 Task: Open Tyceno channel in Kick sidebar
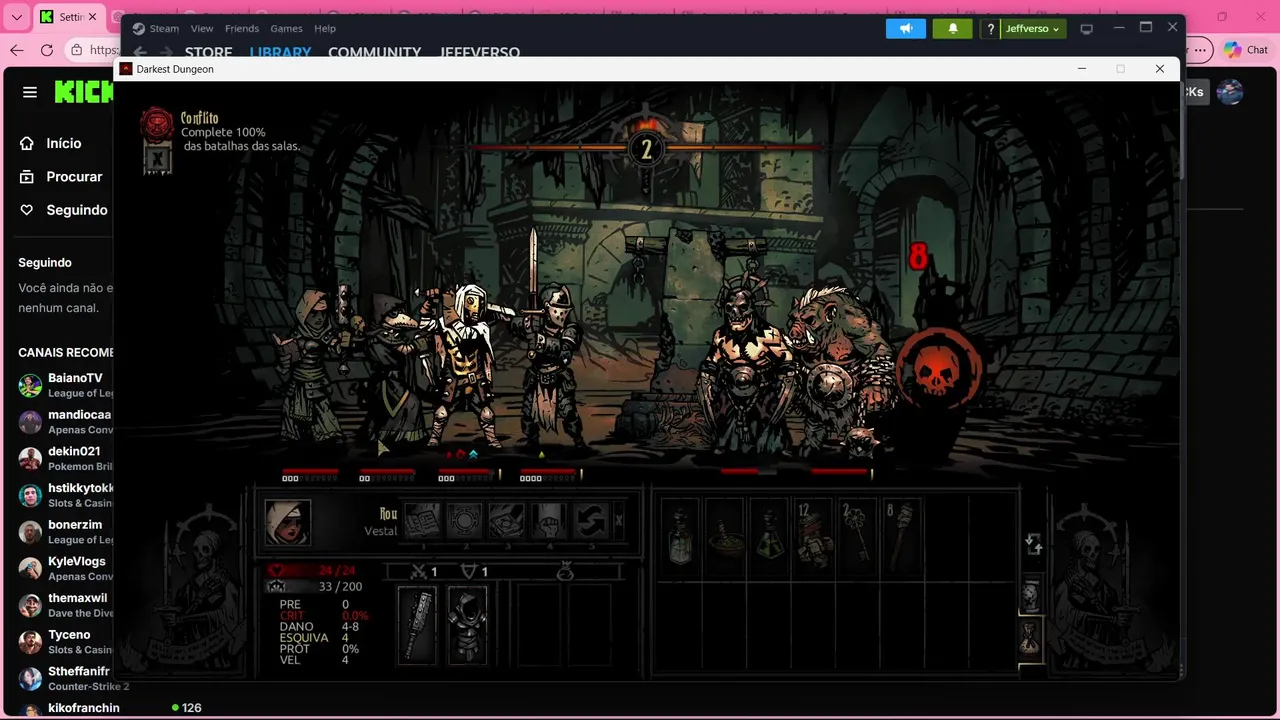pos(65,642)
